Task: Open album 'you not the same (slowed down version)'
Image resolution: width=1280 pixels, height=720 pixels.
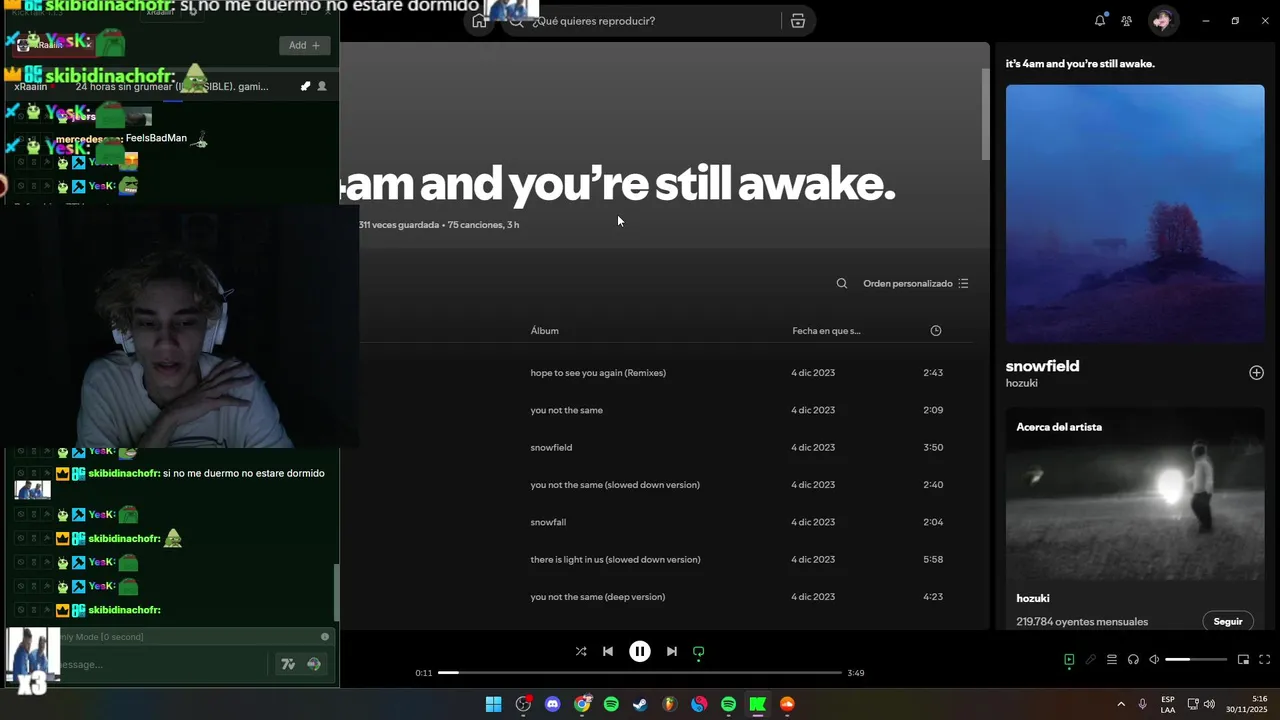Action: [615, 485]
